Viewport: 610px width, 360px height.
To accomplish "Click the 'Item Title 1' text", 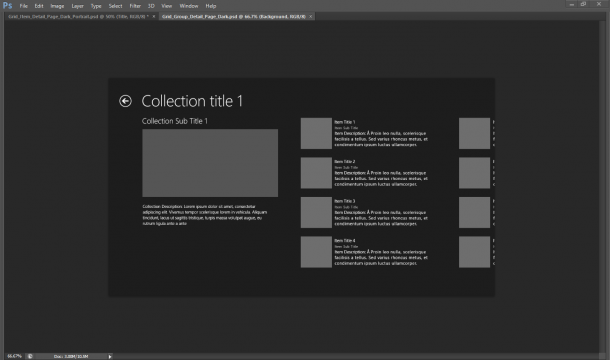I will [345, 122].
